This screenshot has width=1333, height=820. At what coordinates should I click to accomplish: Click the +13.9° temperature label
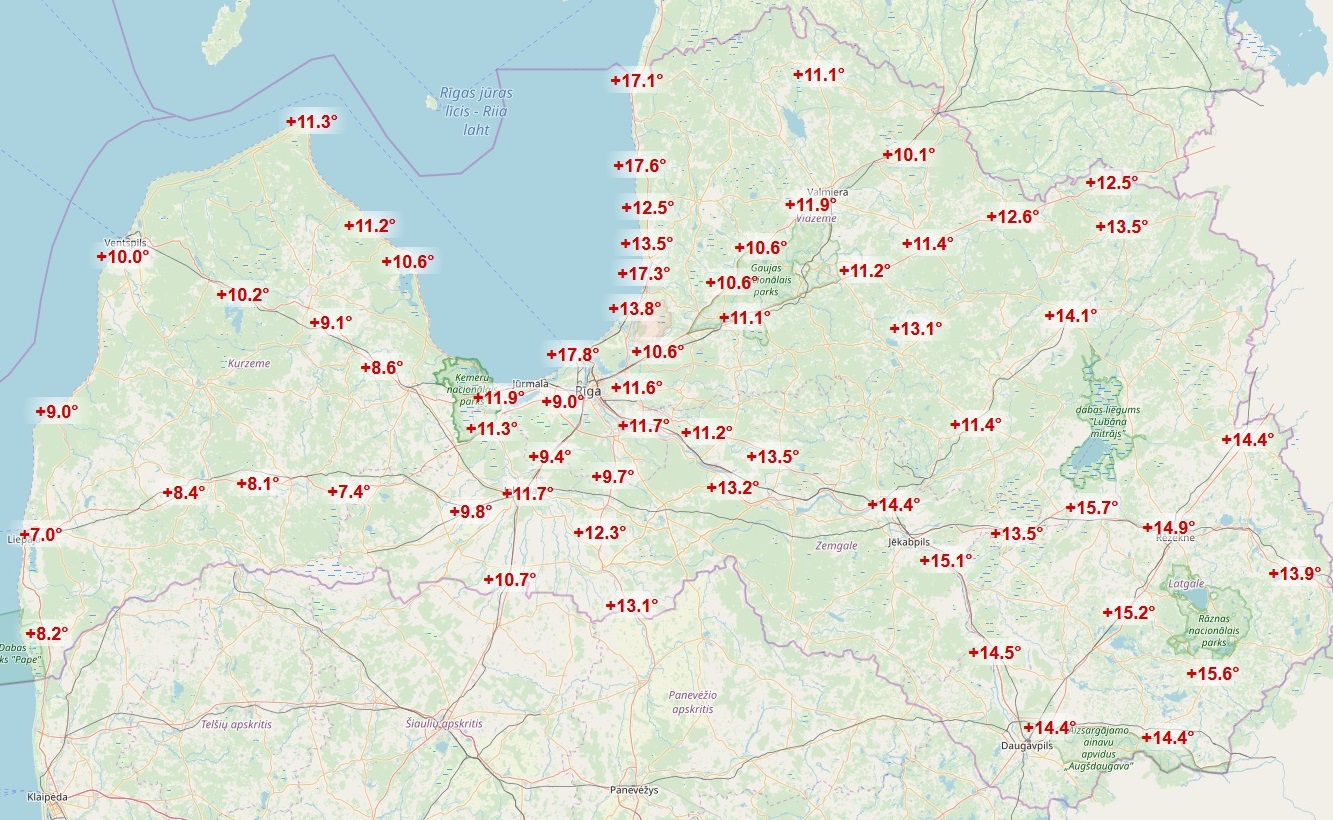[1295, 574]
